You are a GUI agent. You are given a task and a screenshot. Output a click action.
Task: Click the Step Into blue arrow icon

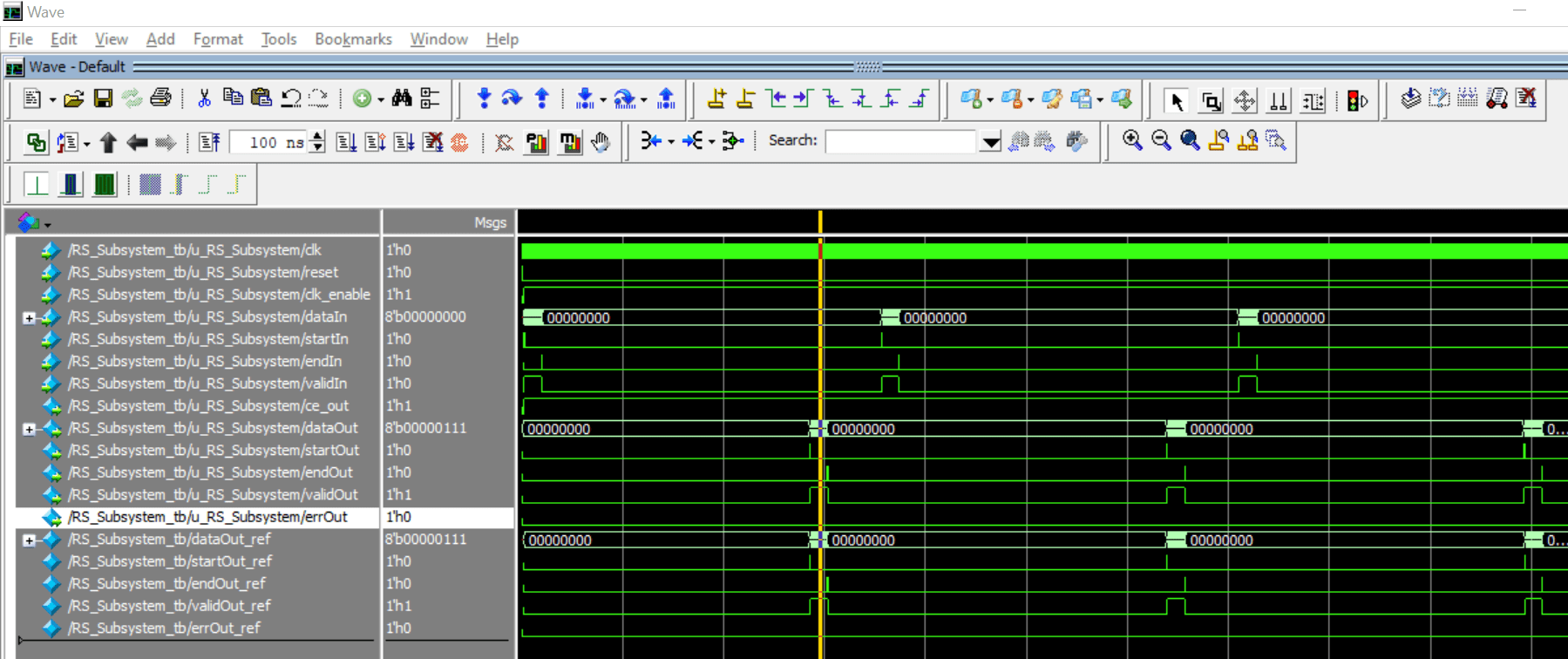click(484, 99)
